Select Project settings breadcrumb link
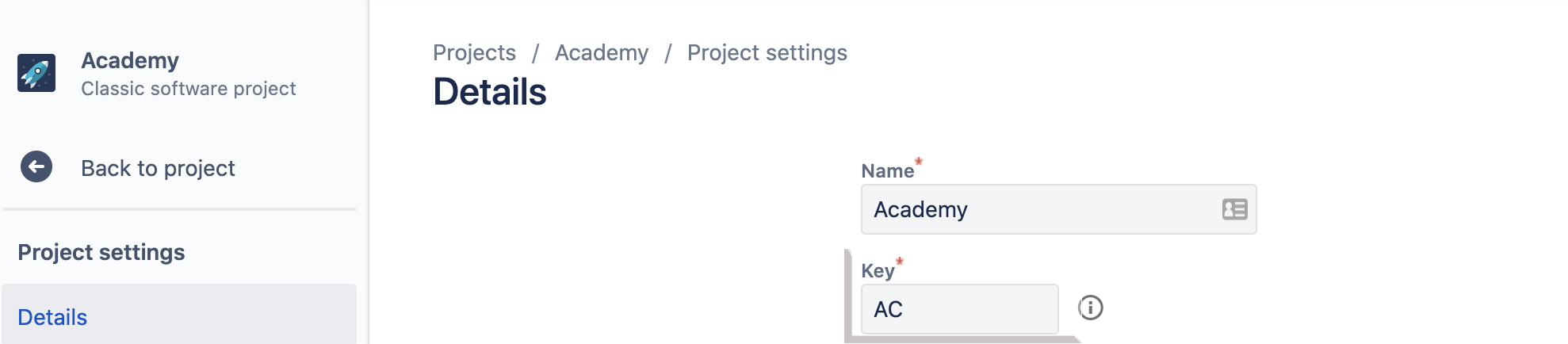This screenshot has height=344, width=1568. [x=767, y=53]
